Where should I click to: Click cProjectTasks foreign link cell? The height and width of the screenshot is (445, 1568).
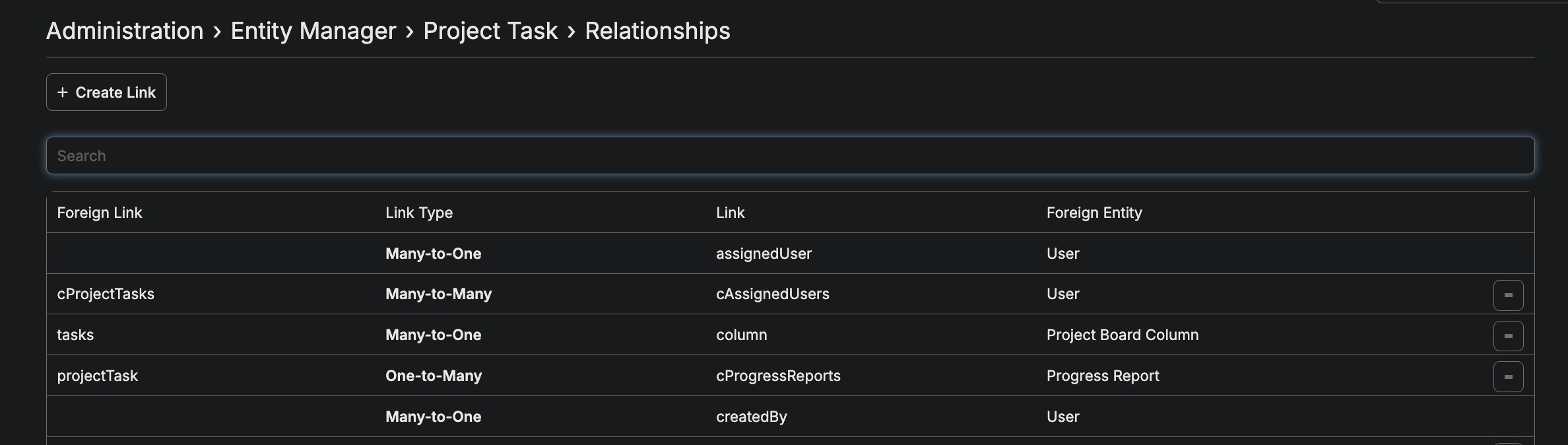coord(106,294)
